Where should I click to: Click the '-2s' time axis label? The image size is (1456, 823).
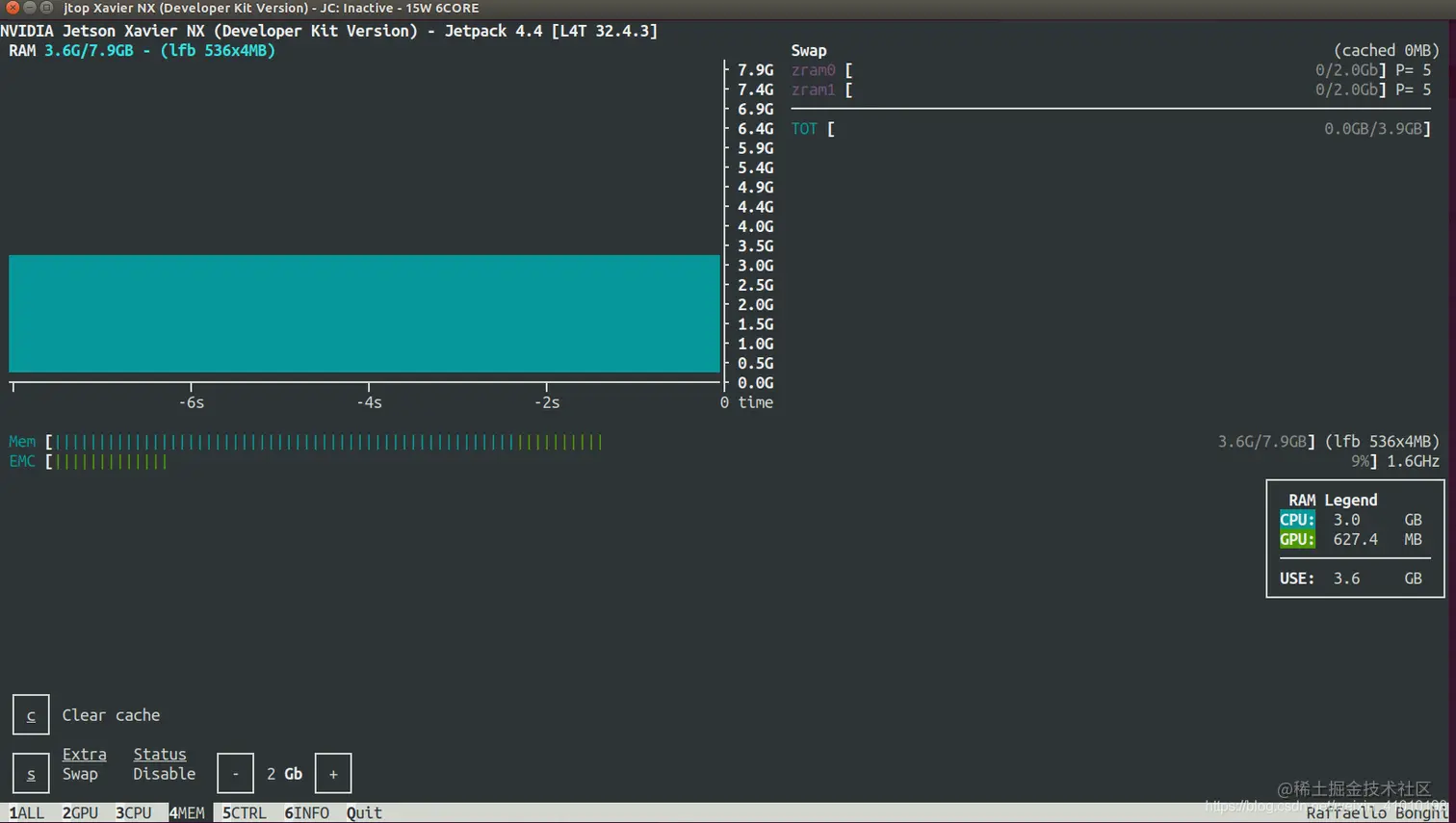point(547,403)
